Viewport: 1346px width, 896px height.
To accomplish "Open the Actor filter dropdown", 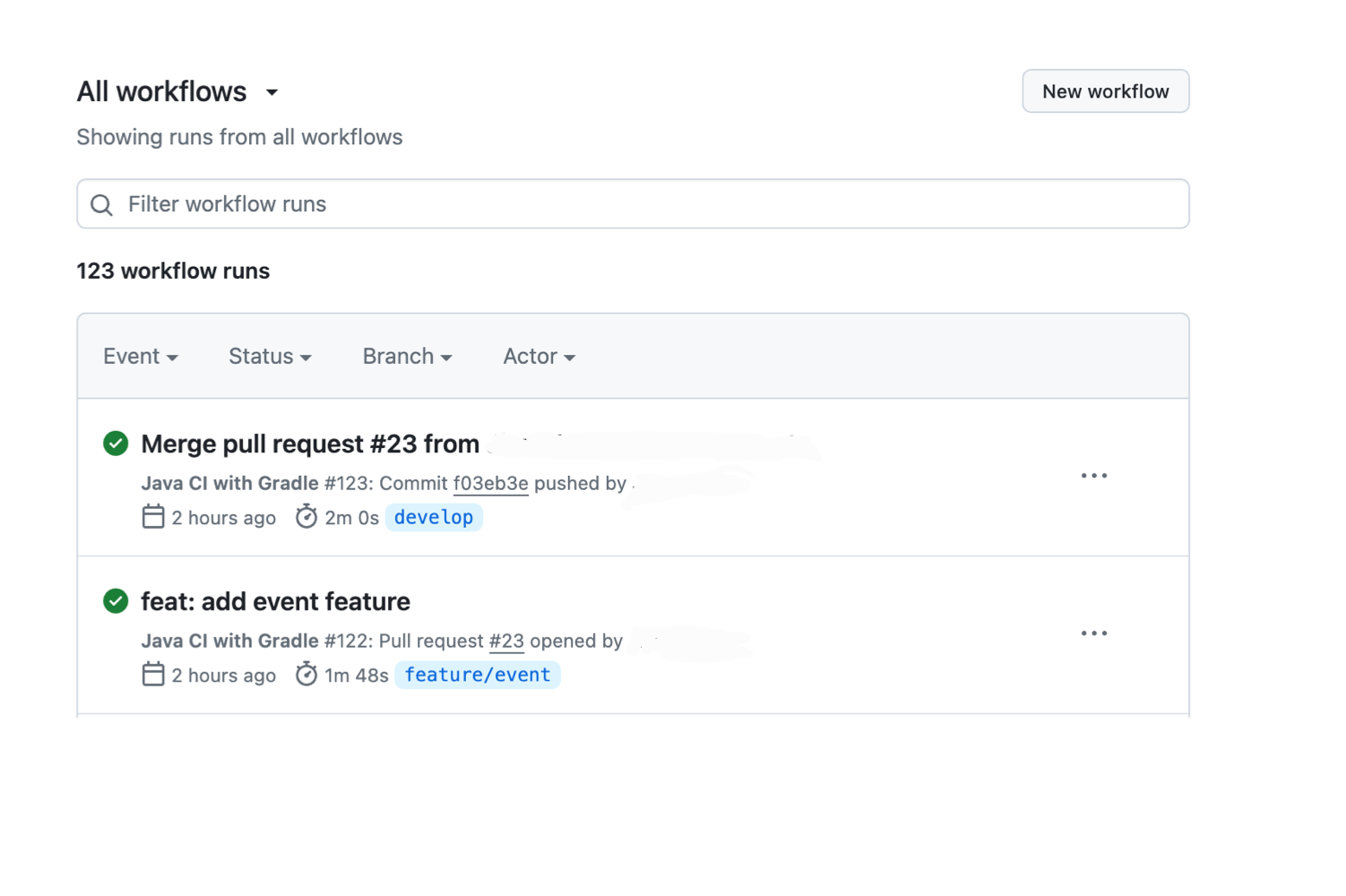I will click(539, 357).
